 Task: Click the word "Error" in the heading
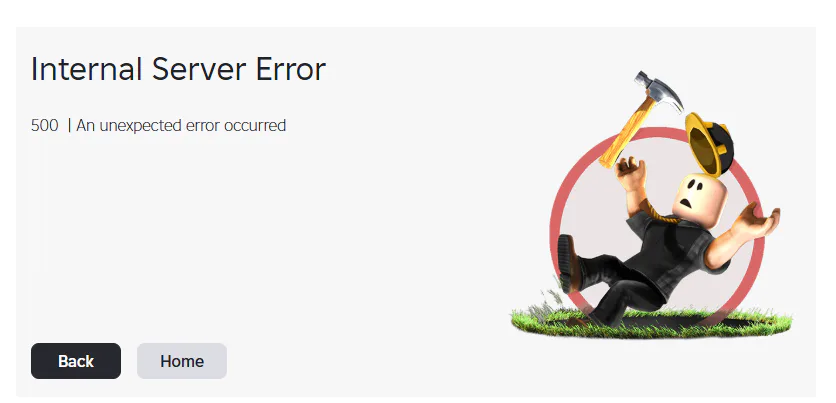[291, 69]
